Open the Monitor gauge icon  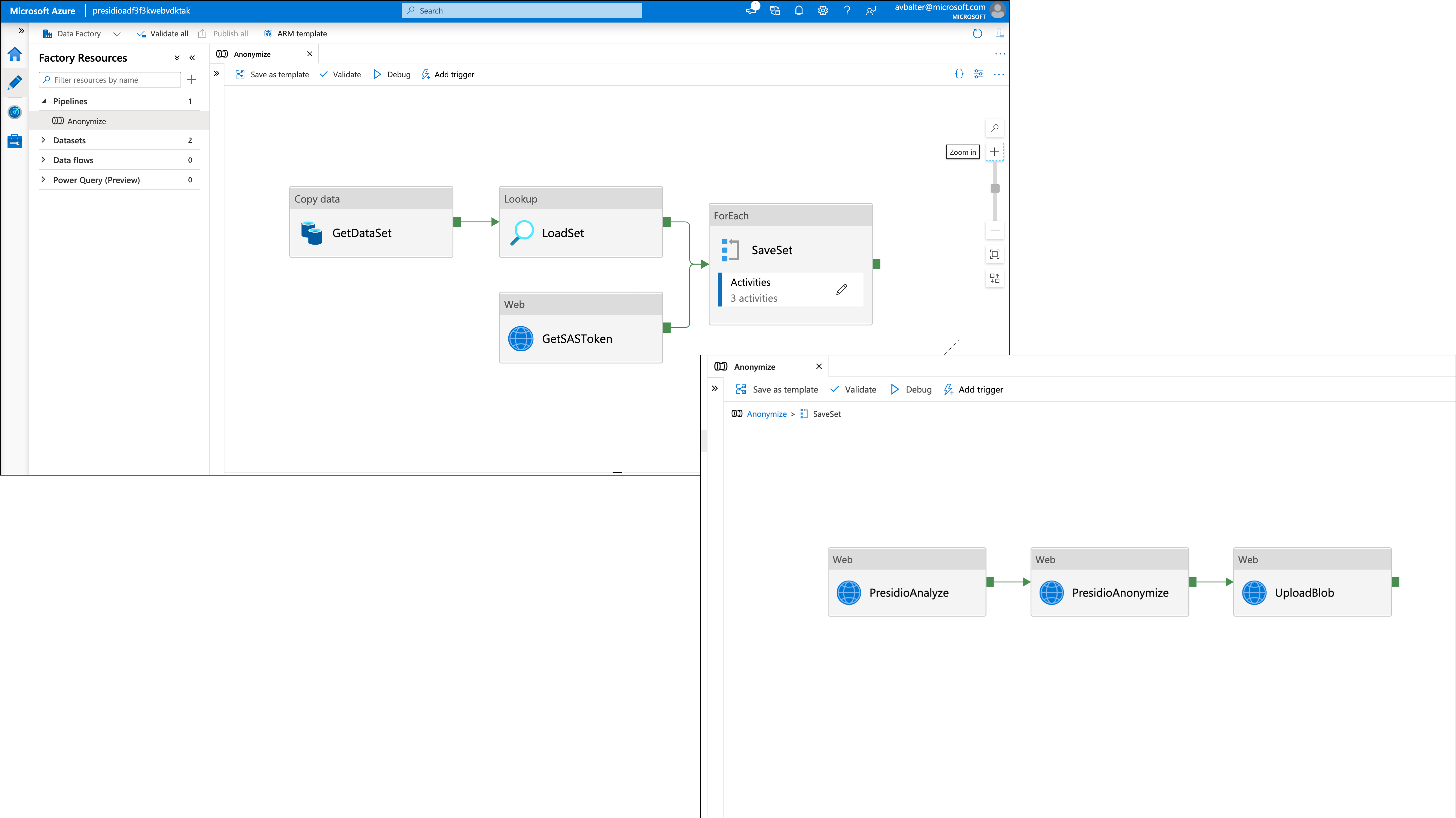(x=15, y=112)
